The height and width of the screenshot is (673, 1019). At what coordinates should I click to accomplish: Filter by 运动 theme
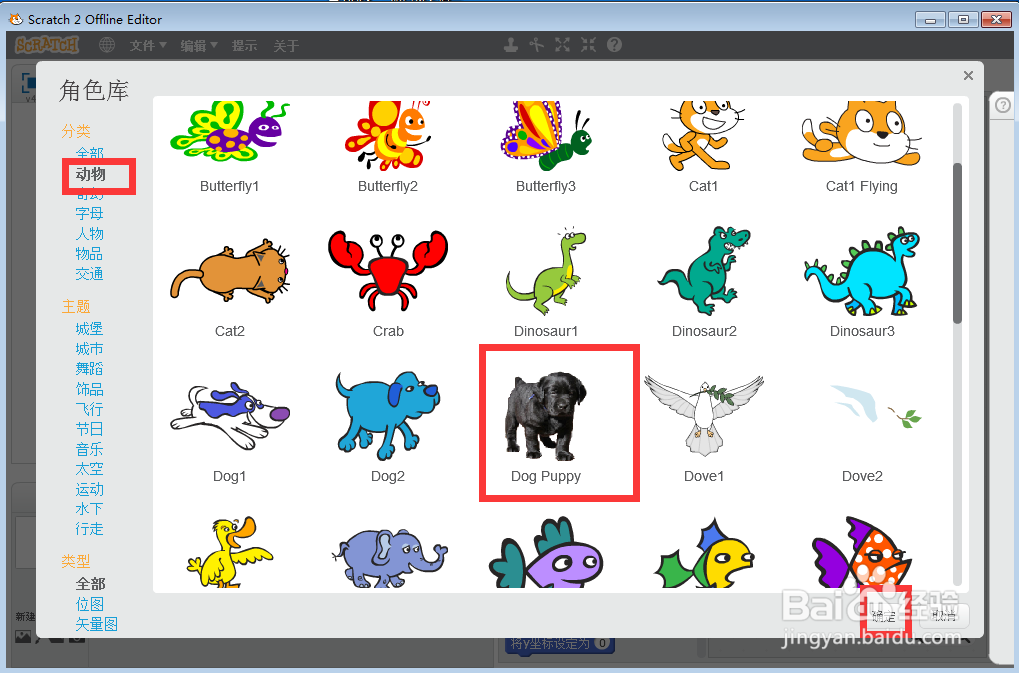[90, 489]
